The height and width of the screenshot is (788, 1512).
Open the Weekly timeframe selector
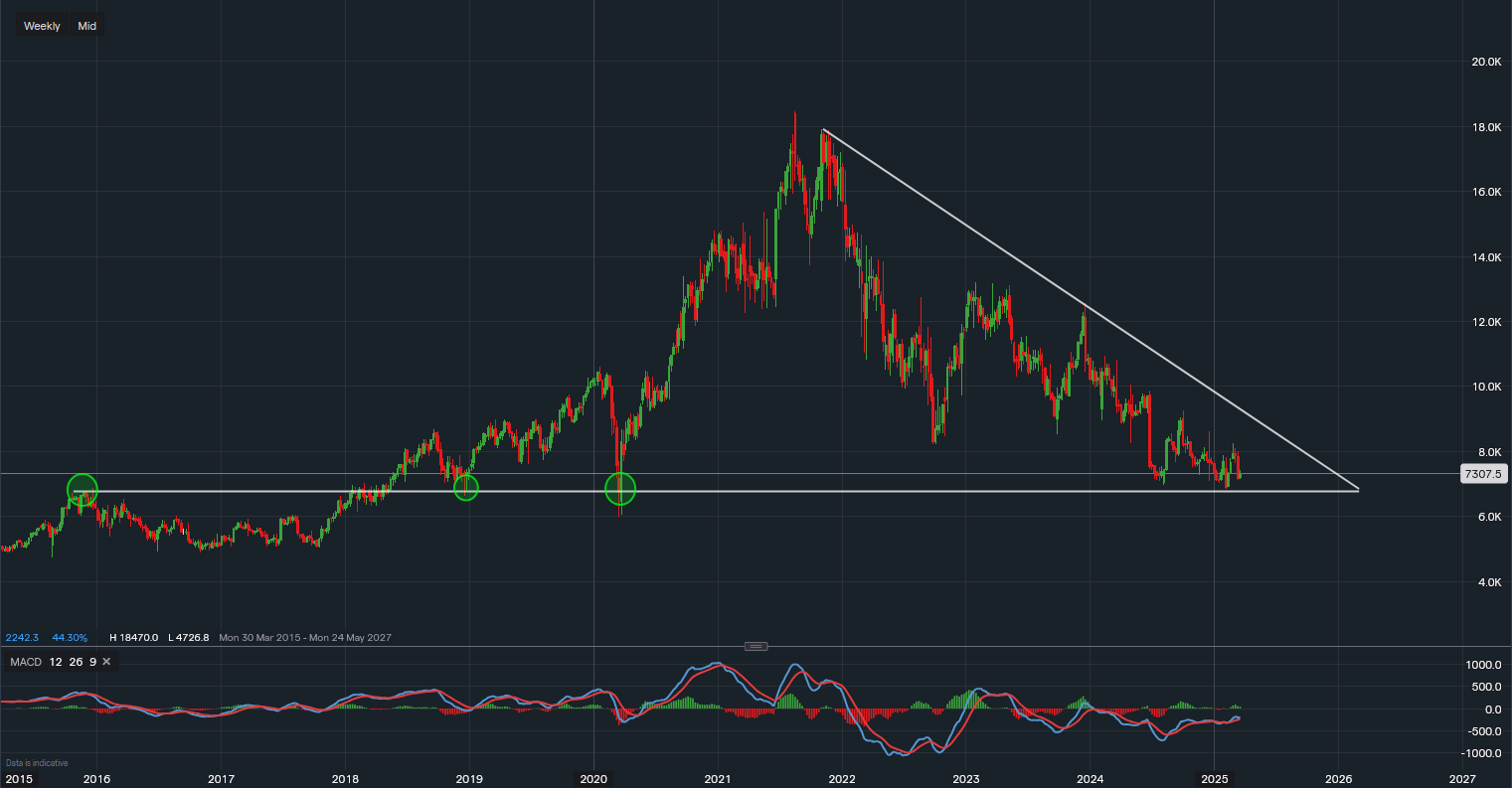(x=42, y=26)
